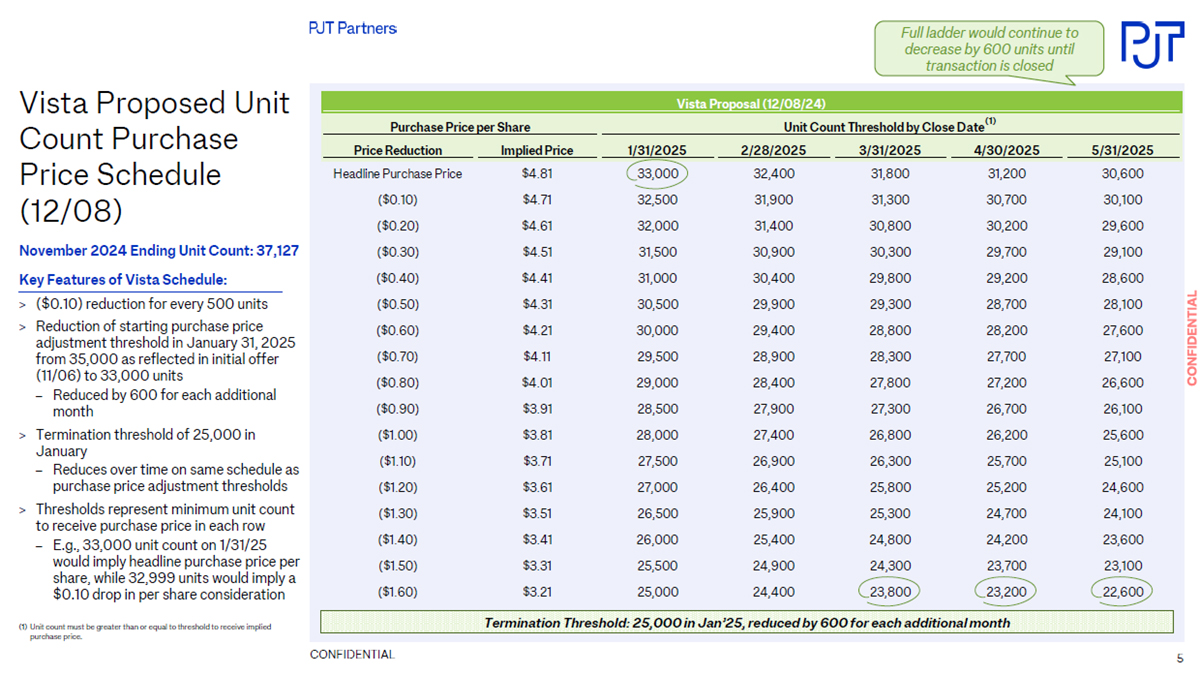Select the circled 23,800 cell
1200x675 pixels.
pos(891,592)
